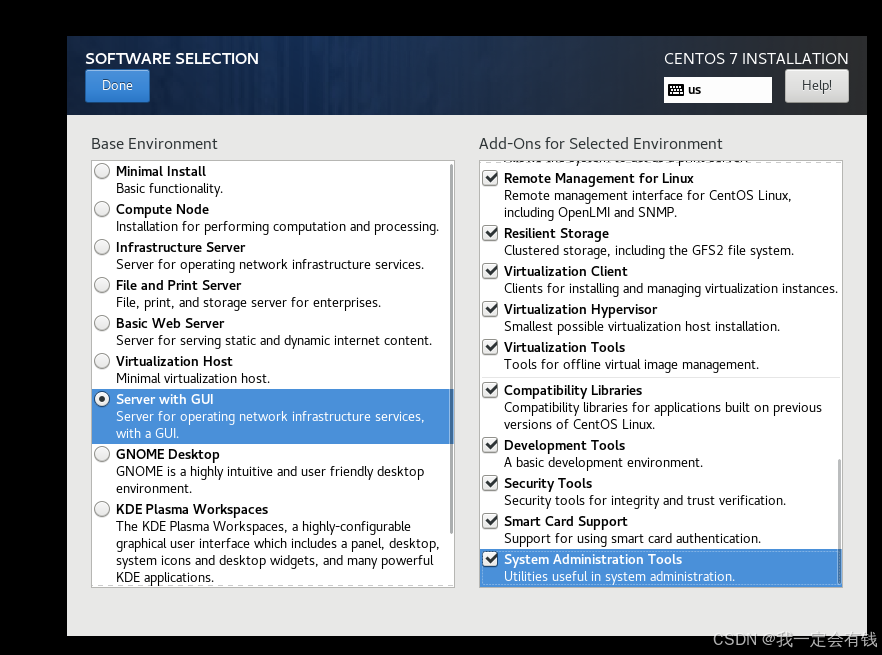882x655 pixels.
Task: Click 'Tools for offline virtual image management.'
Action: [631, 365]
